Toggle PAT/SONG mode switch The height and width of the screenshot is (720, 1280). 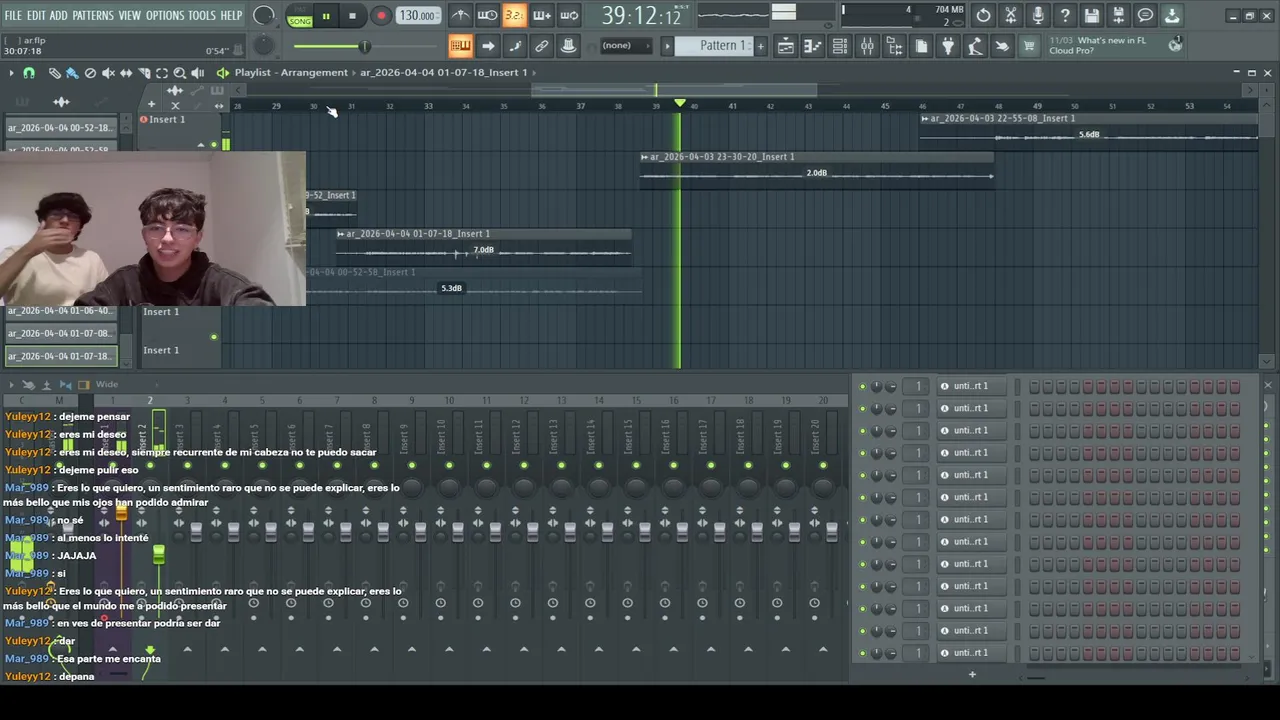pos(300,16)
